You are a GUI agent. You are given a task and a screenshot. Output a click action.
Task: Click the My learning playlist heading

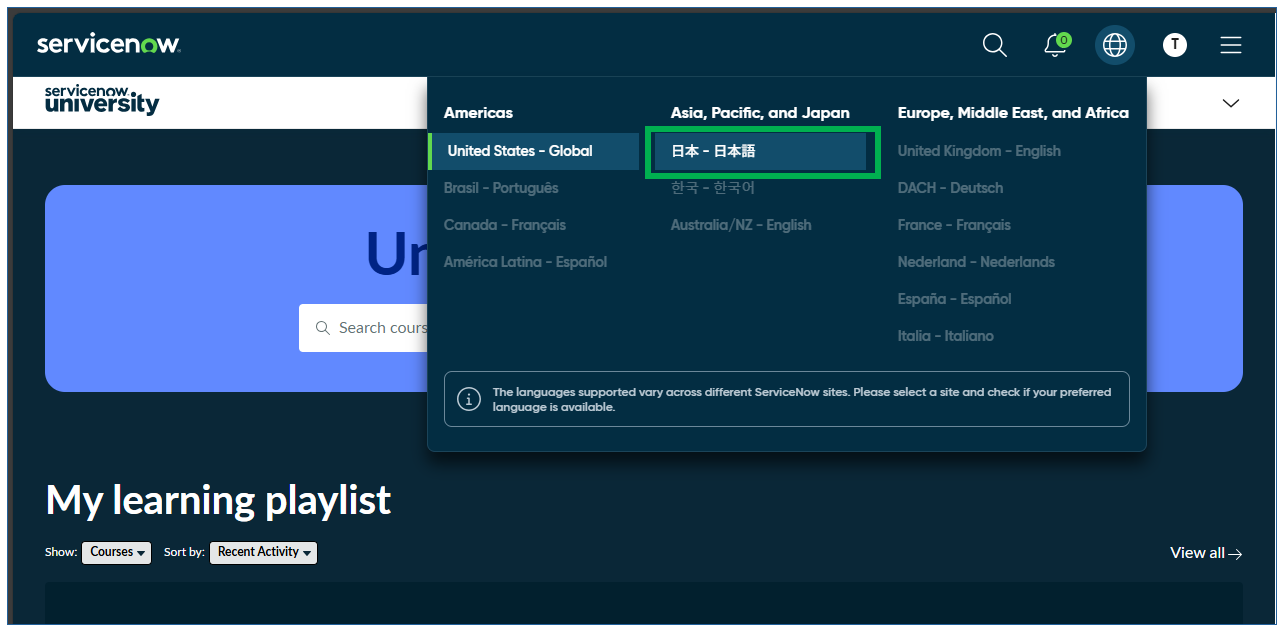click(218, 500)
